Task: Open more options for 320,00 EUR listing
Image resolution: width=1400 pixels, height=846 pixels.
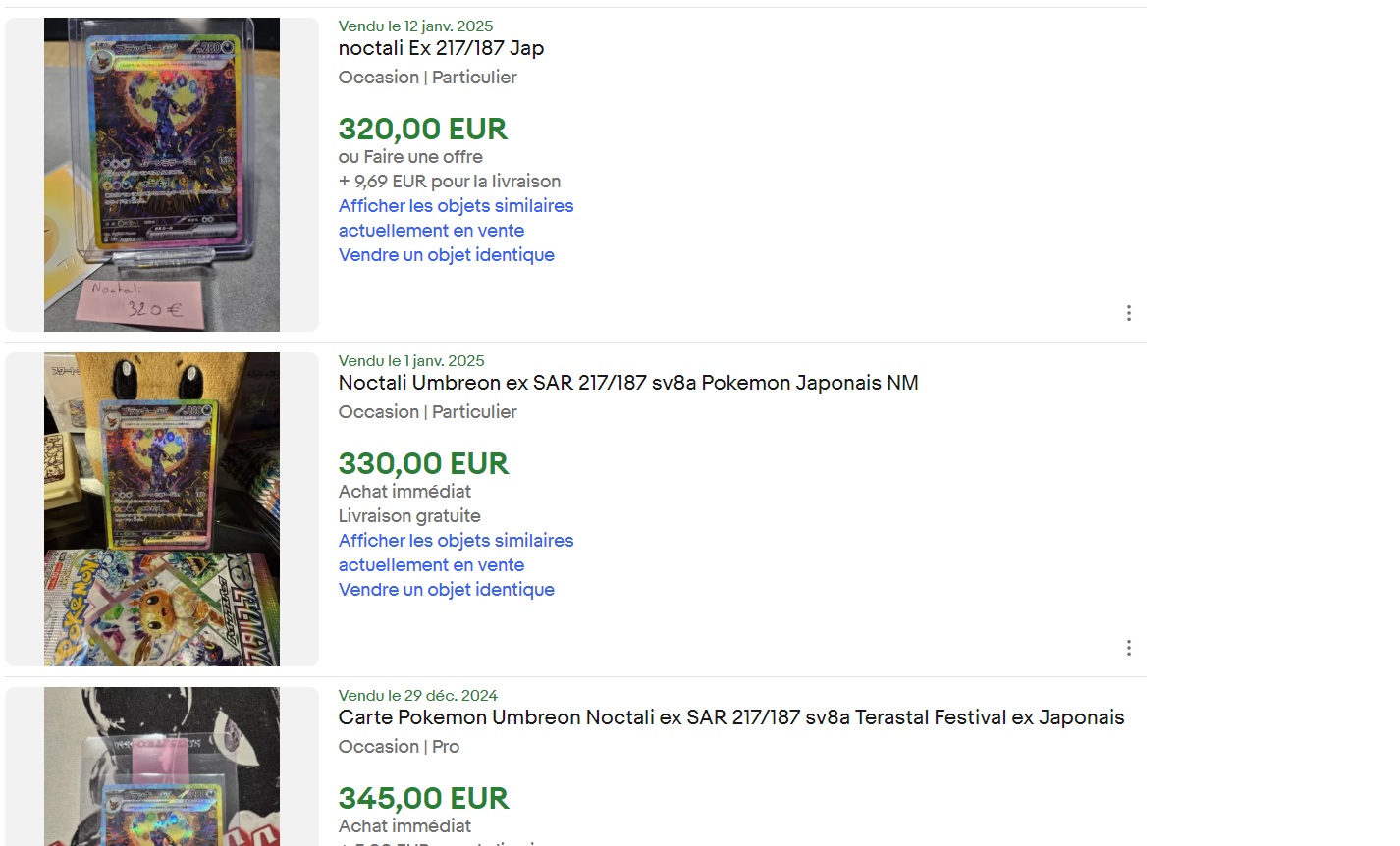Action: point(1128,313)
